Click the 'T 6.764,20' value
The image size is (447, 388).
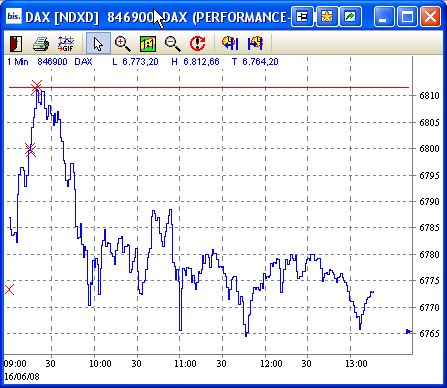255,62
